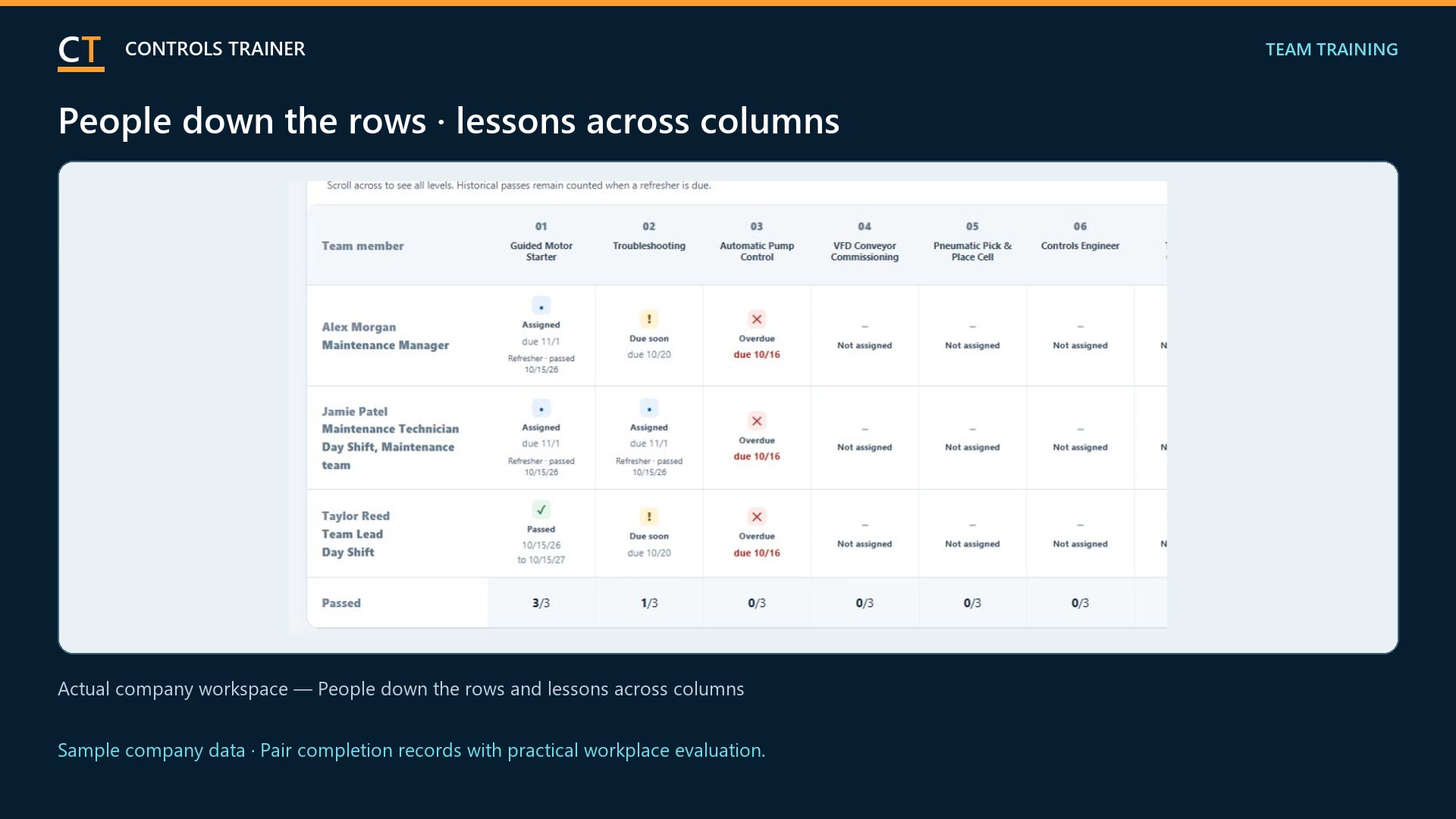Click the Taylor Reed team member name

[356, 516]
